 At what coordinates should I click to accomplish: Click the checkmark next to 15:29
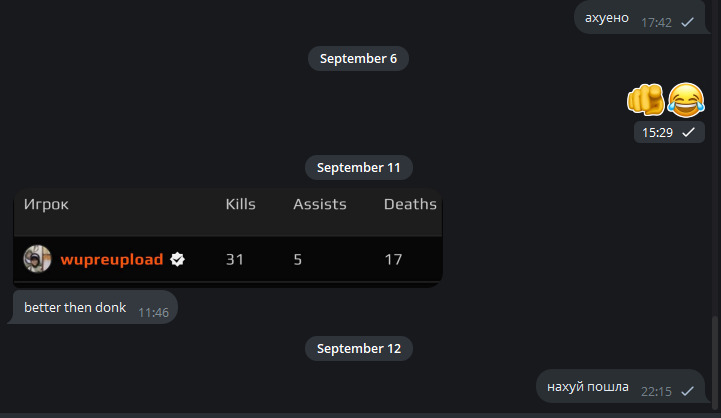687,132
